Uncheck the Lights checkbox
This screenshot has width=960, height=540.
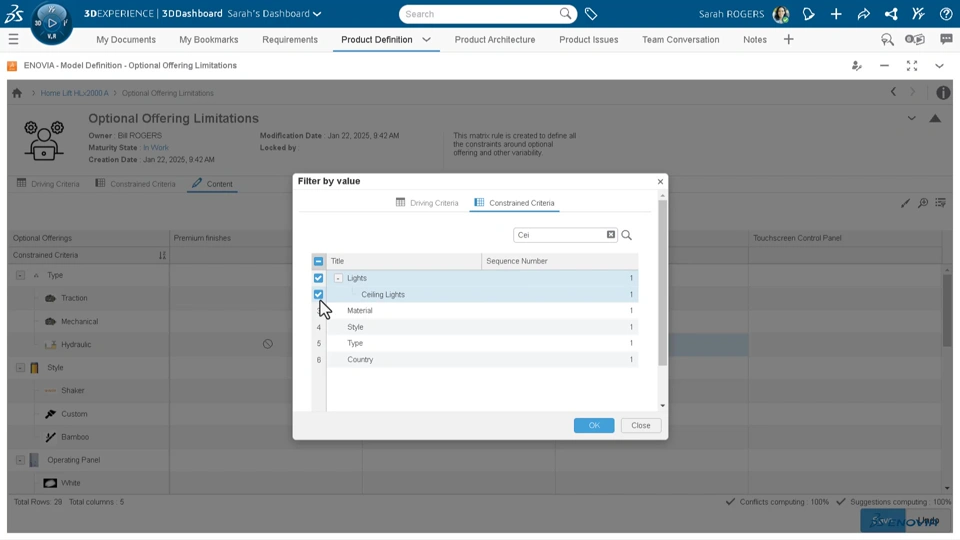[x=318, y=278]
